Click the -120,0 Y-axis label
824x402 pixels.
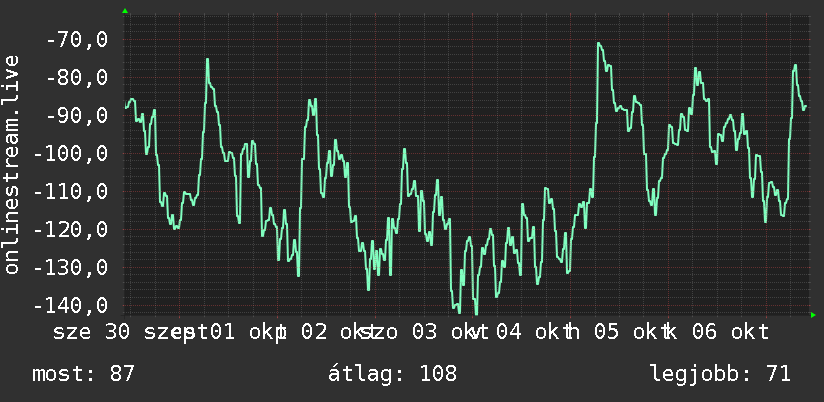[x=70, y=230]
